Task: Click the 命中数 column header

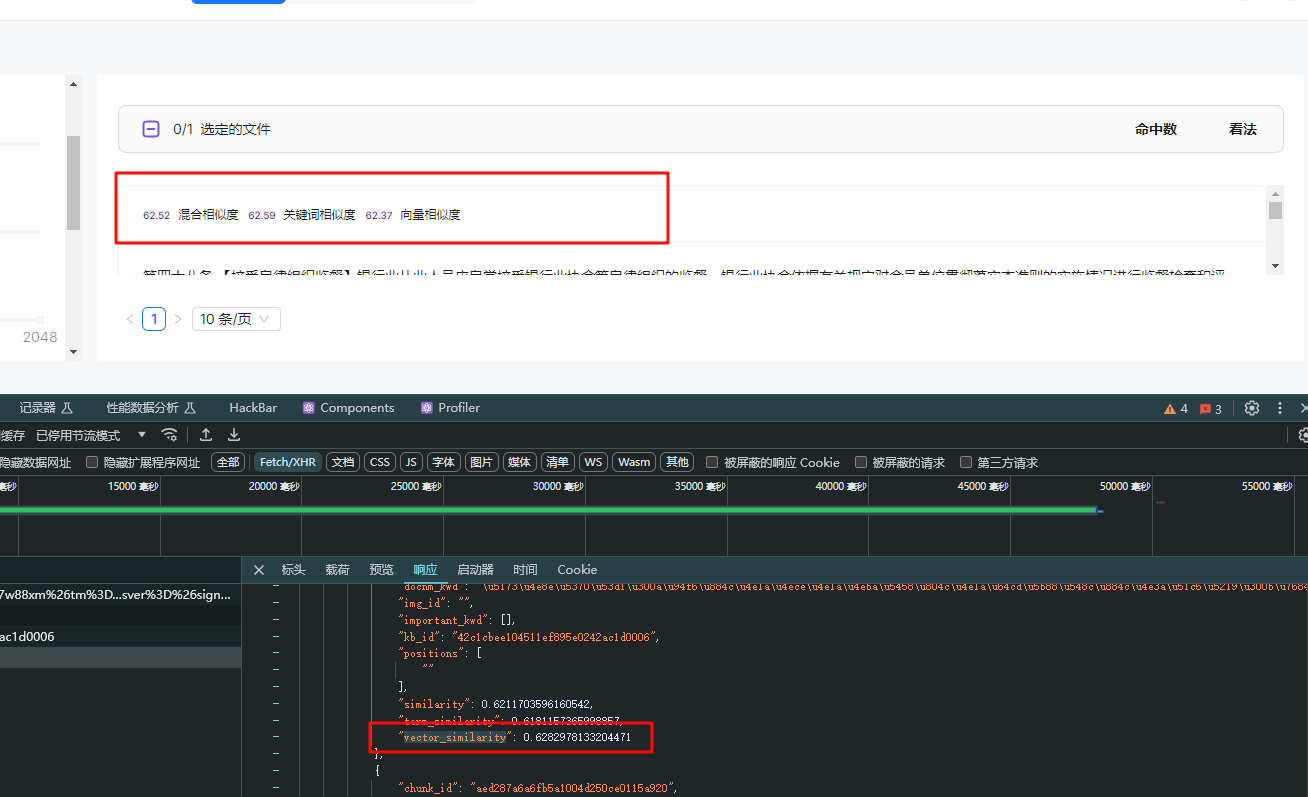Action: (1156, 129)
